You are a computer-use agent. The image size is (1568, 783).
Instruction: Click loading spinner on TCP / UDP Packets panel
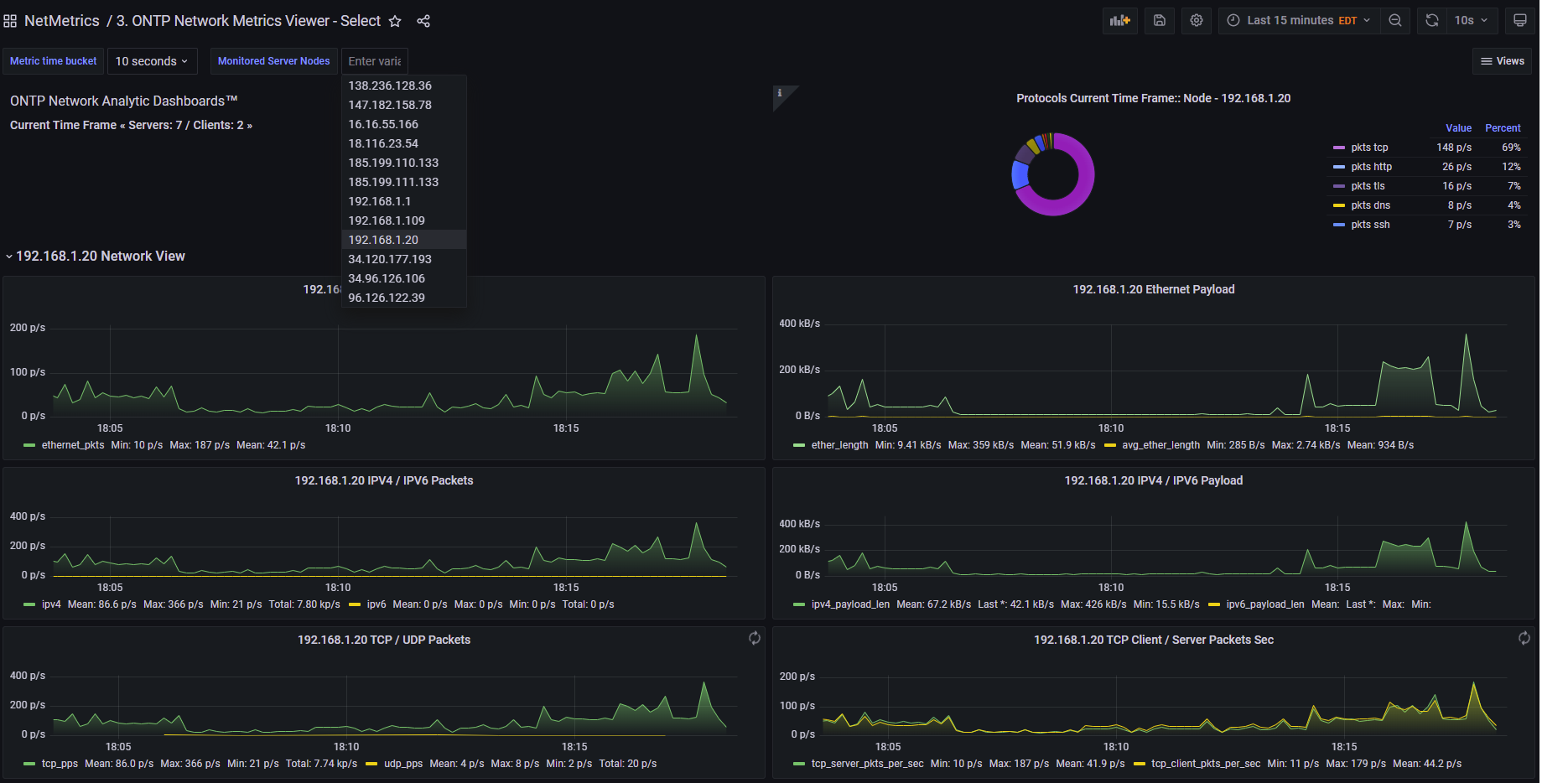[x=755, y=638]
